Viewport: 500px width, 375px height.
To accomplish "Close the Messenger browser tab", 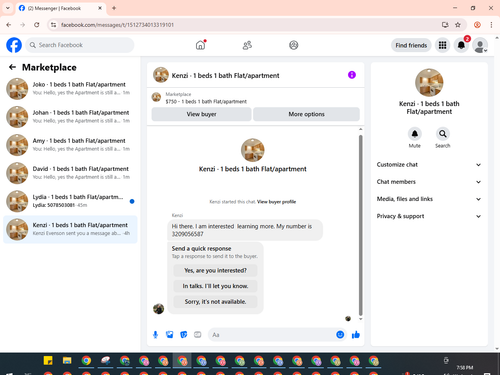I will point(100,8).
